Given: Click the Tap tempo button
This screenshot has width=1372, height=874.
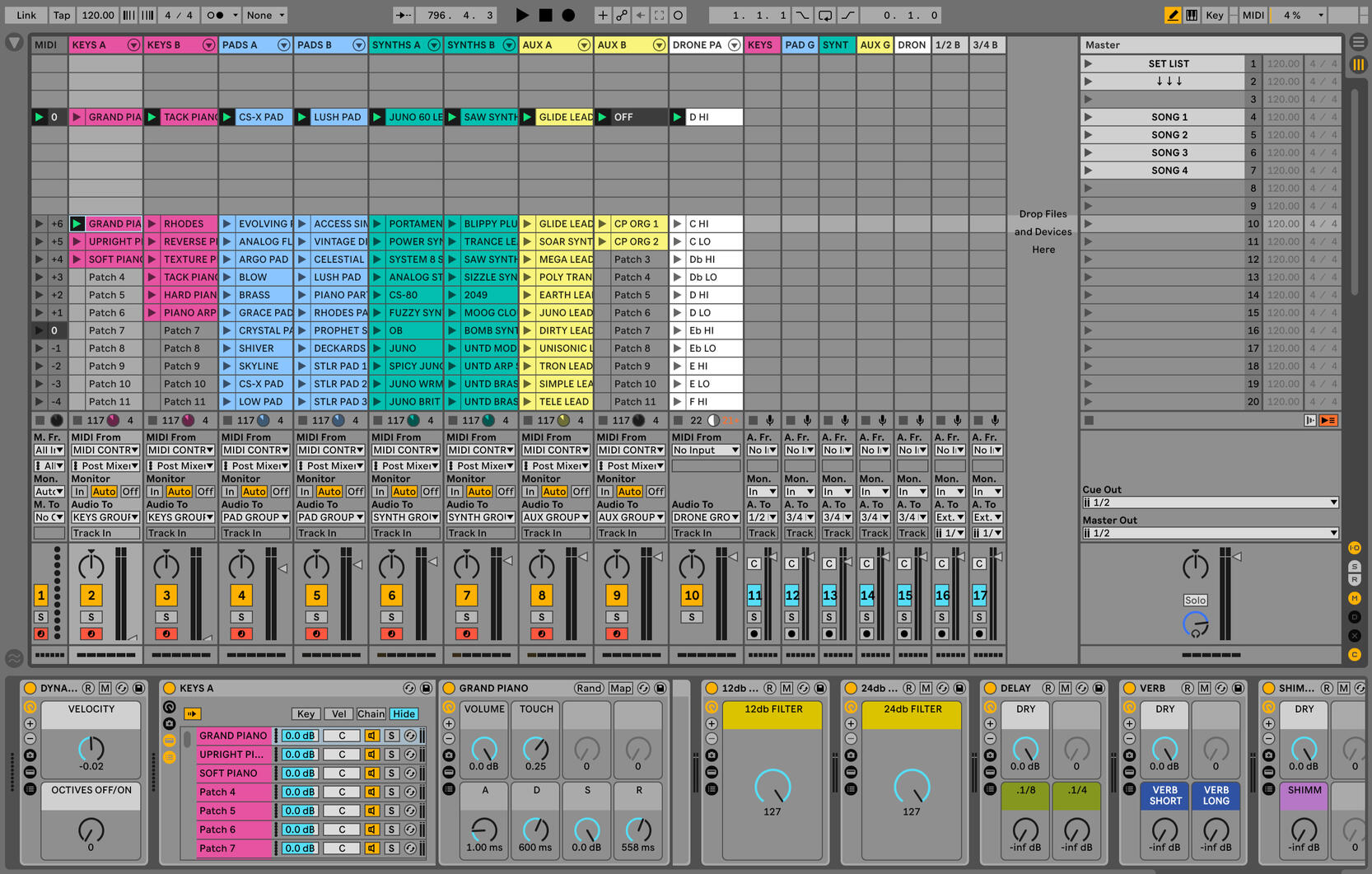Looking at the screenshot, I should tap(62, 15).
